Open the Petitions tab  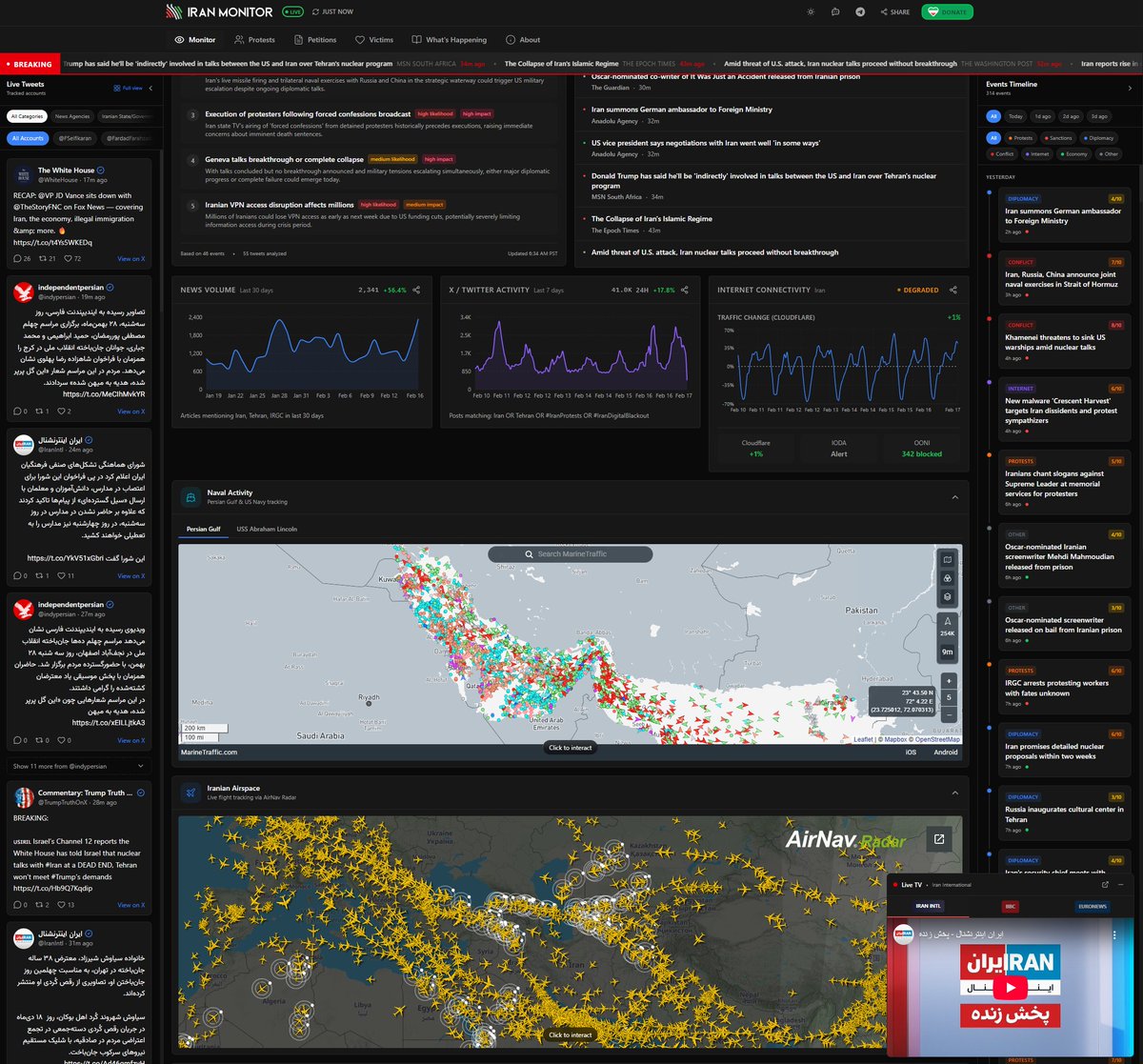315,40
